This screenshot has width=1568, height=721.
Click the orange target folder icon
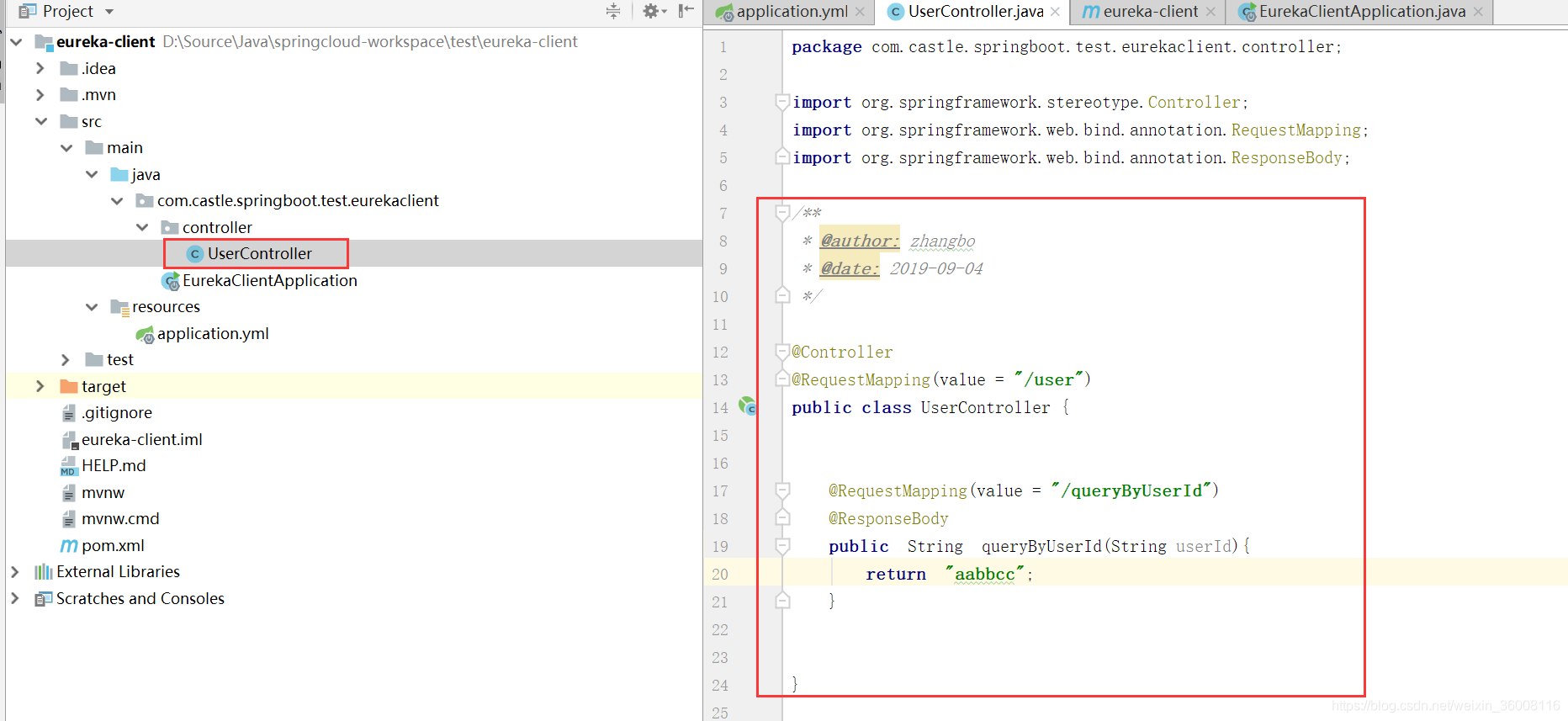[x=69, y=386]
